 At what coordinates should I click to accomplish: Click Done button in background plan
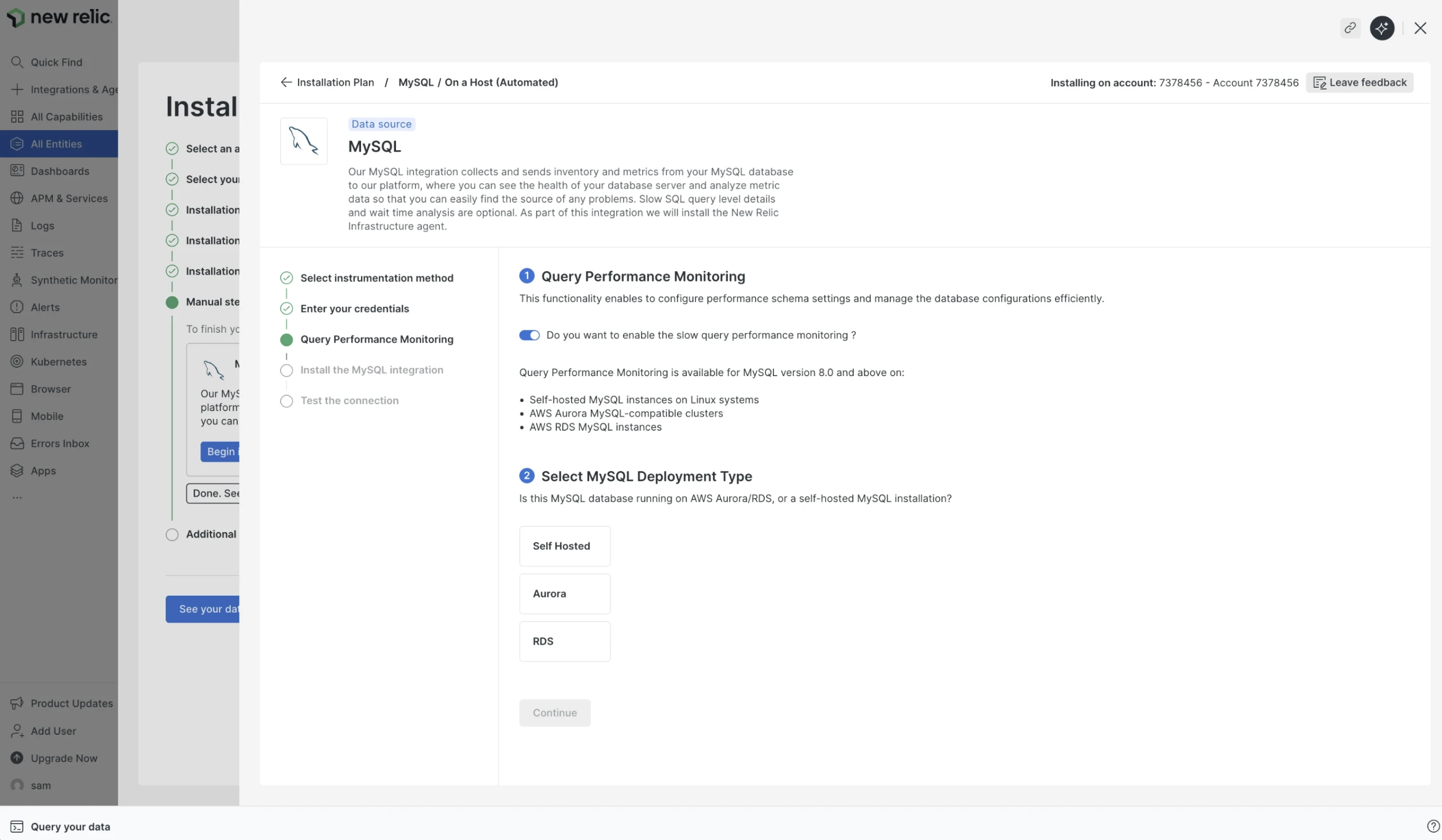coord(213,494)
